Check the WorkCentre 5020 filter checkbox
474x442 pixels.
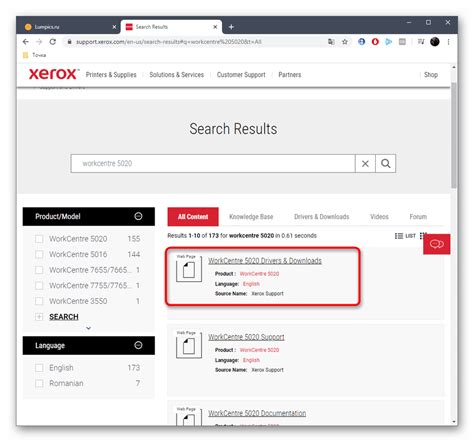click(x=39, y=239)
